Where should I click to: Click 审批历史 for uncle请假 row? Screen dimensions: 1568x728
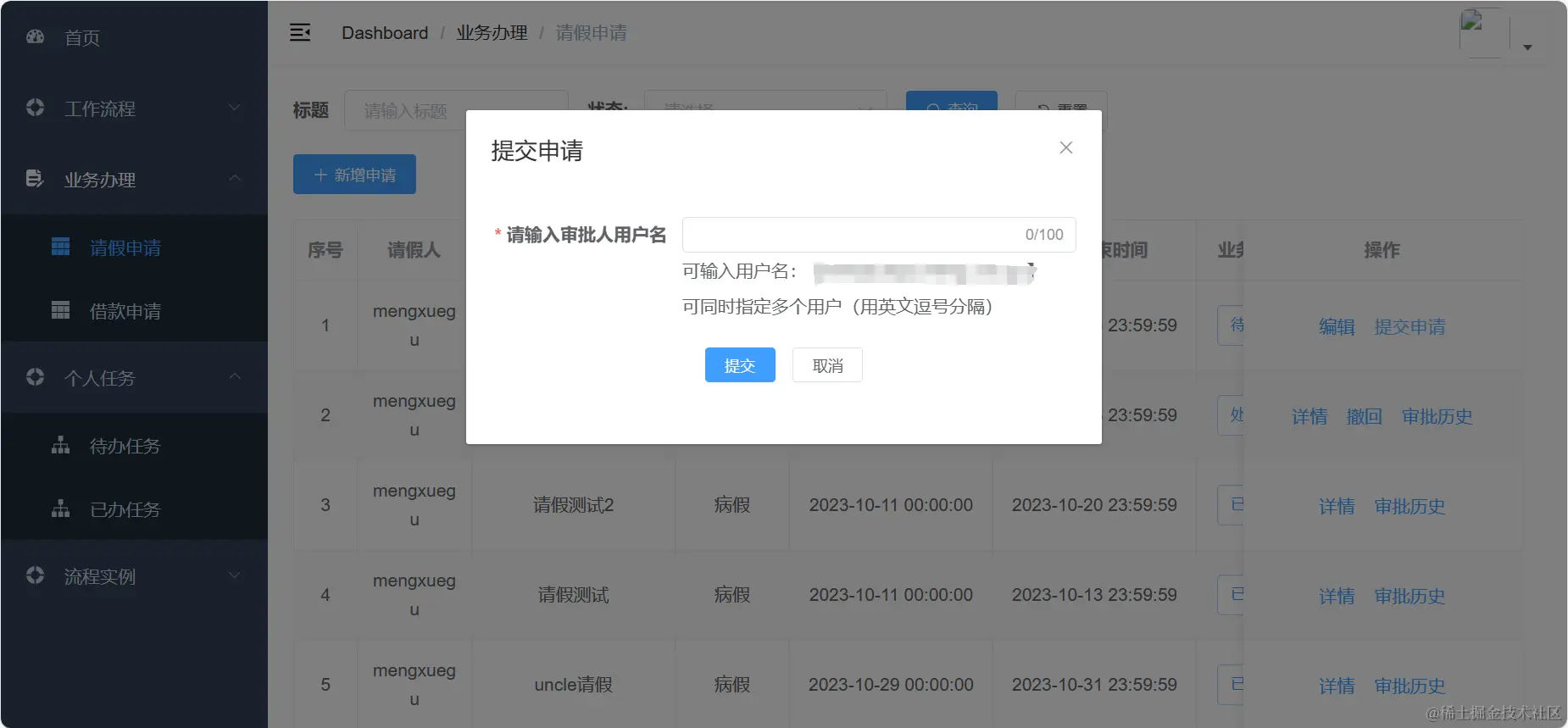[x=1410, y=686]
